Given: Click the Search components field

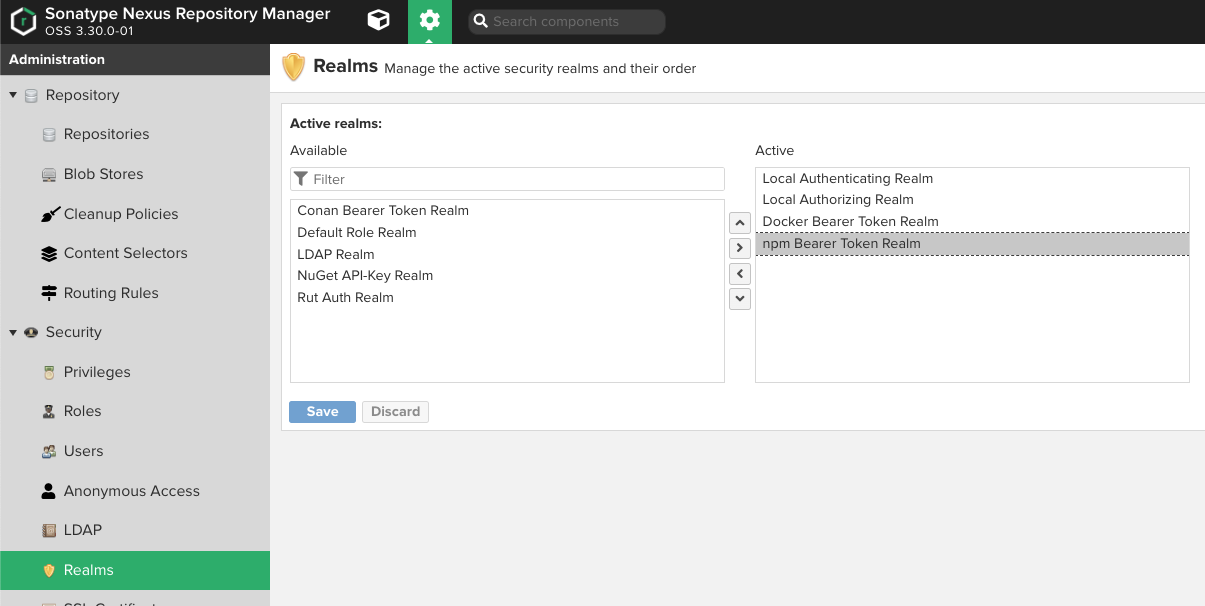Looking at the screenshot, I should pyautogui.click(x=567, y=22).
